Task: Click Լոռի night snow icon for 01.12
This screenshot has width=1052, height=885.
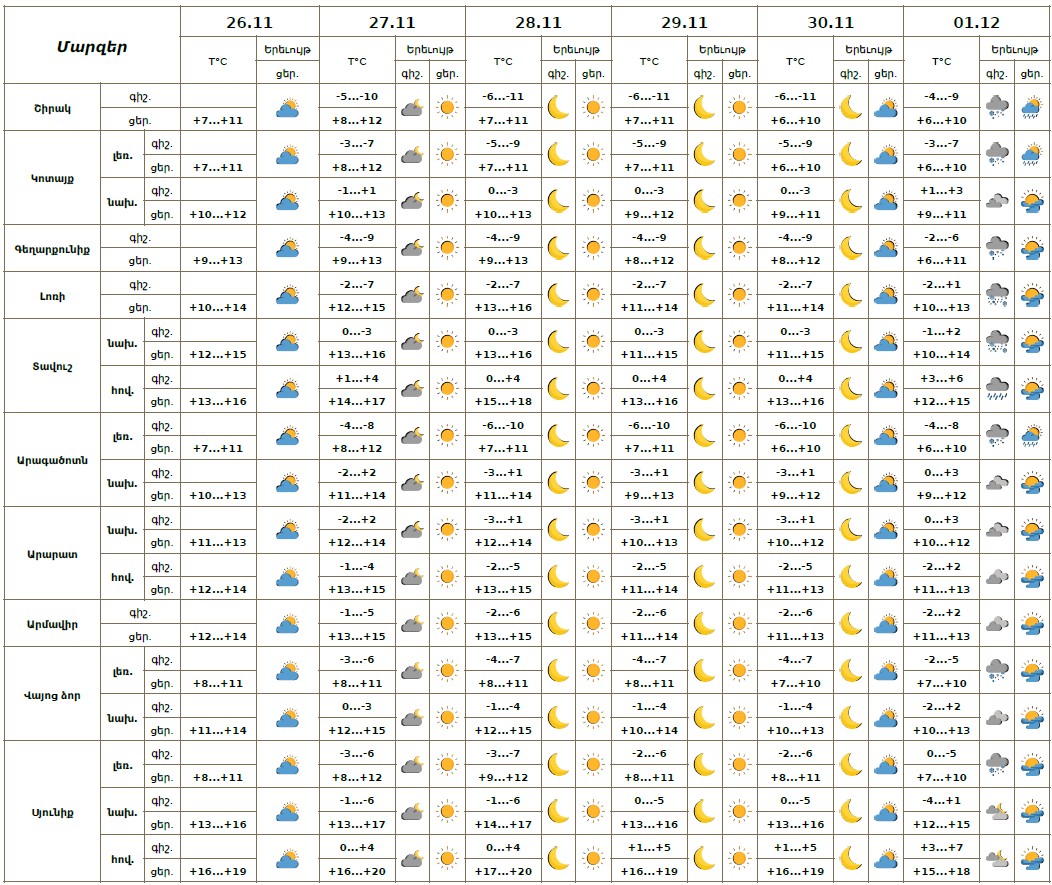Action: pyautogui.click(x=996, y=296)
